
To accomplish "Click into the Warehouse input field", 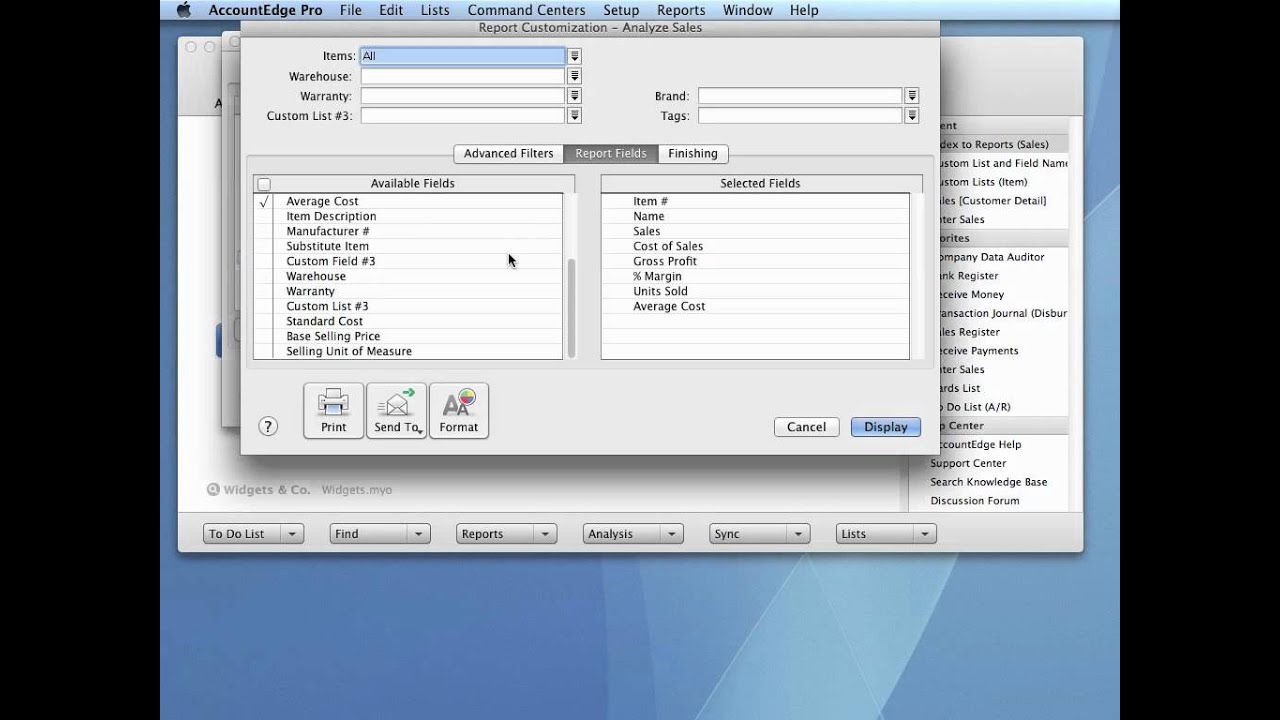I will click(463, 76).
